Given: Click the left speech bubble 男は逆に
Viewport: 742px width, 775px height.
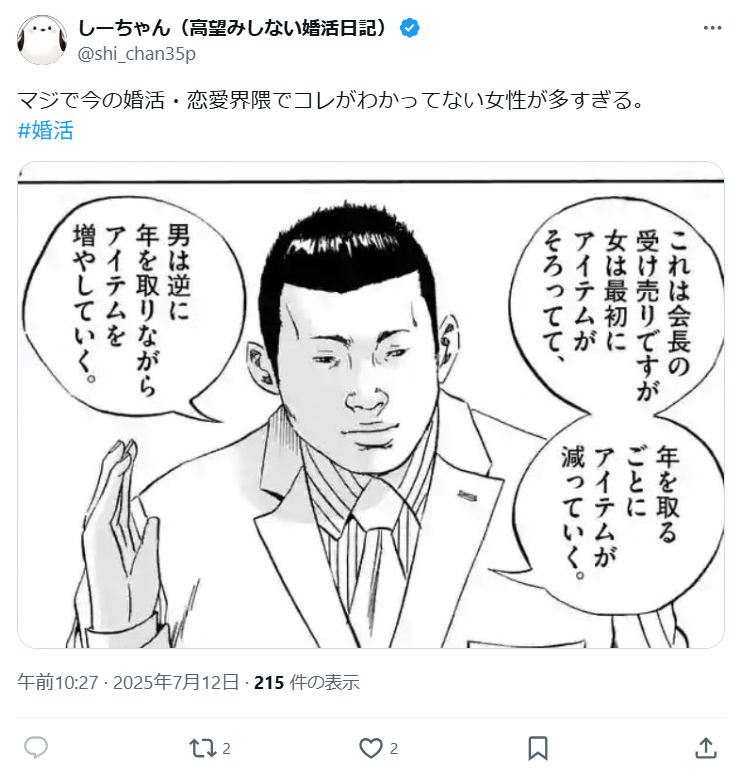Looking at the screenshot, I should [134, 307].
